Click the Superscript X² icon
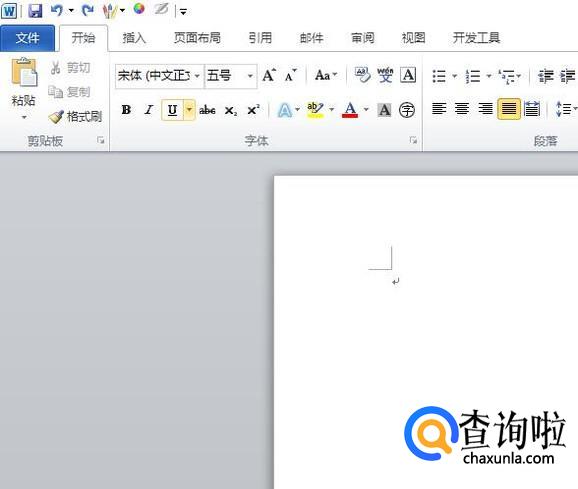Viewport: 578px width, 489px height. (253, 109)
